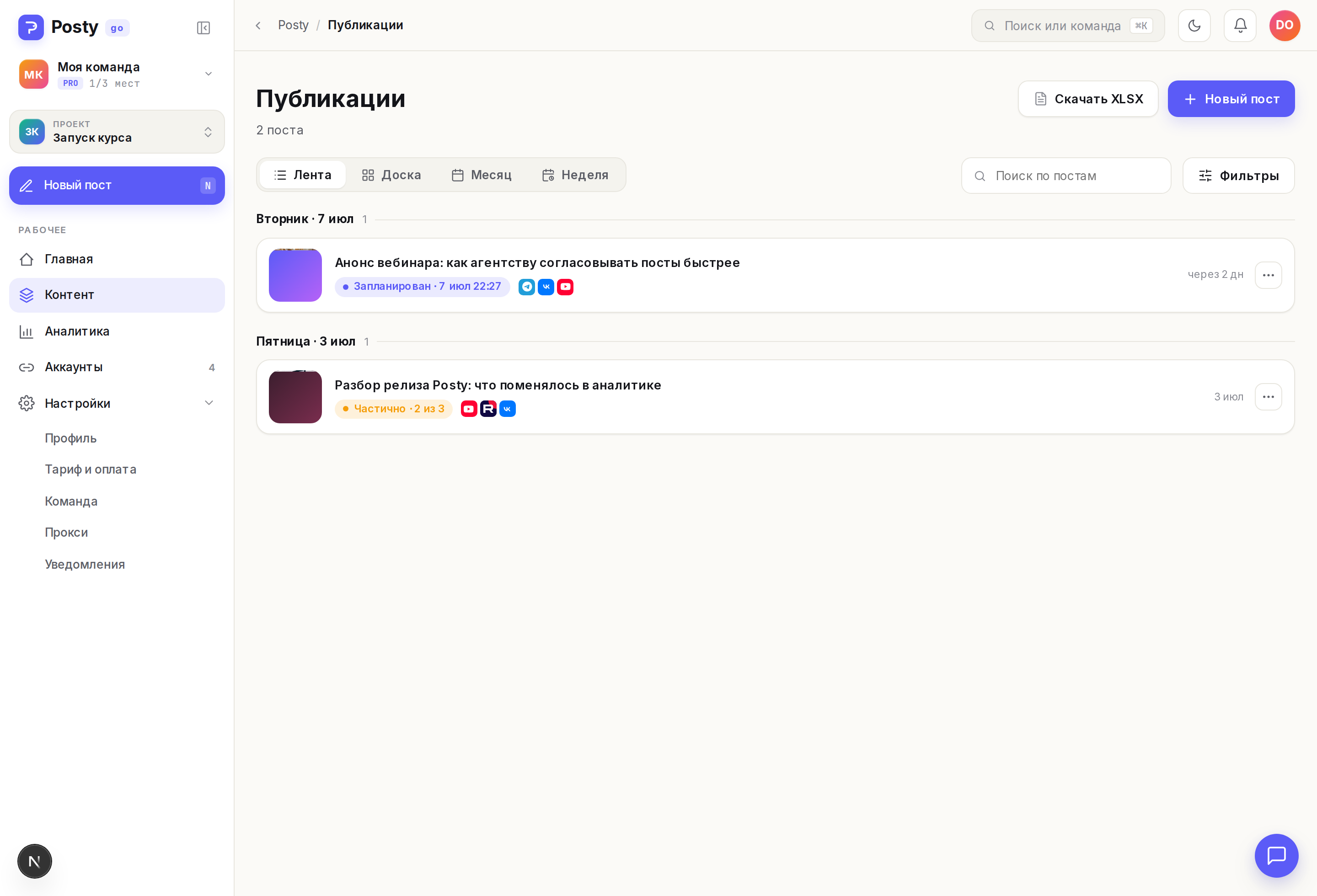Open more options for webinar post

click(x=1268, y=275)
